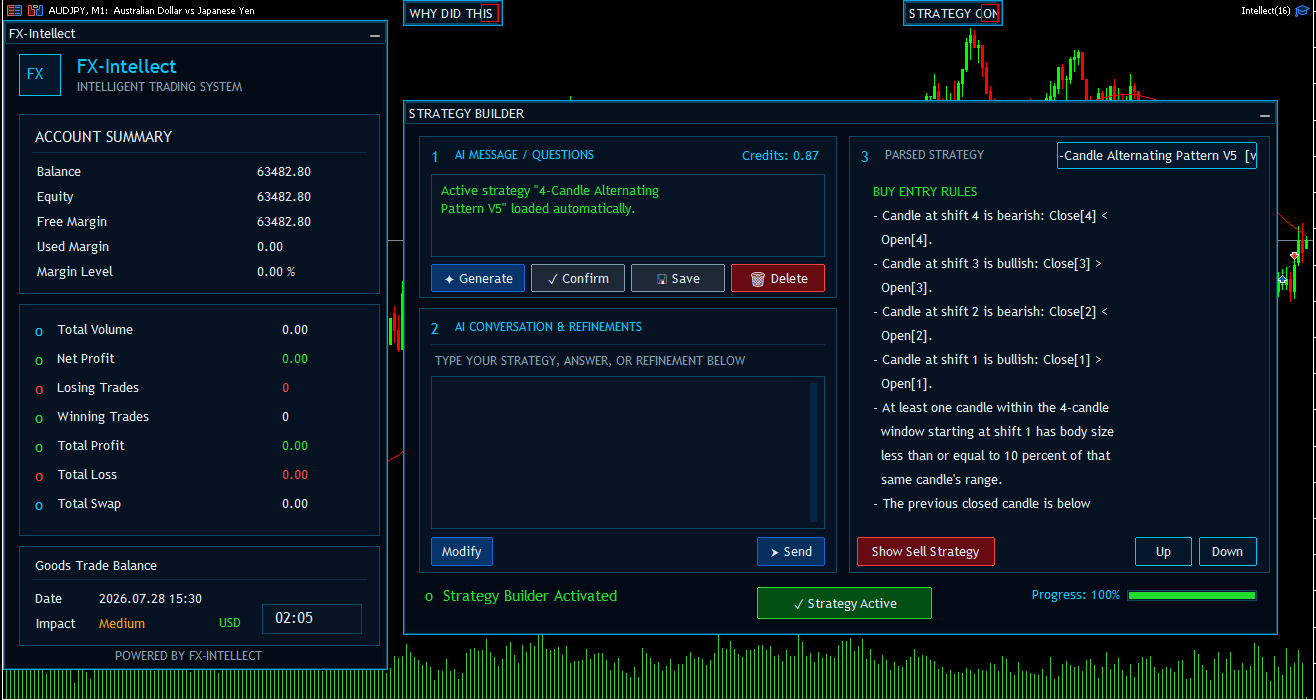Click Up to scroll parsed strategy

pyautogui.click(x=1163, y=551)
